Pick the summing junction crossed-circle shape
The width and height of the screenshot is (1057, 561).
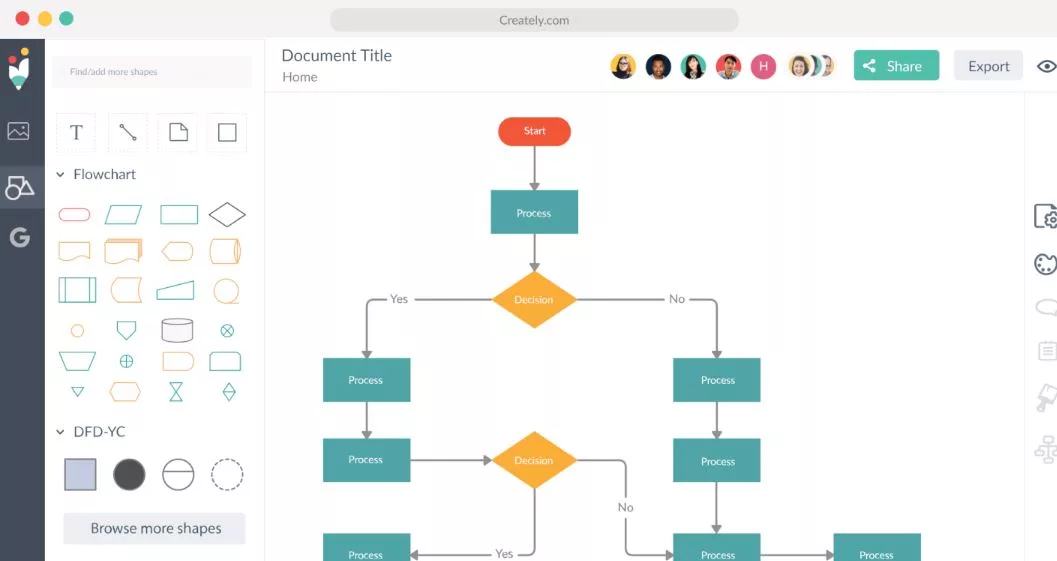point(227,330)
